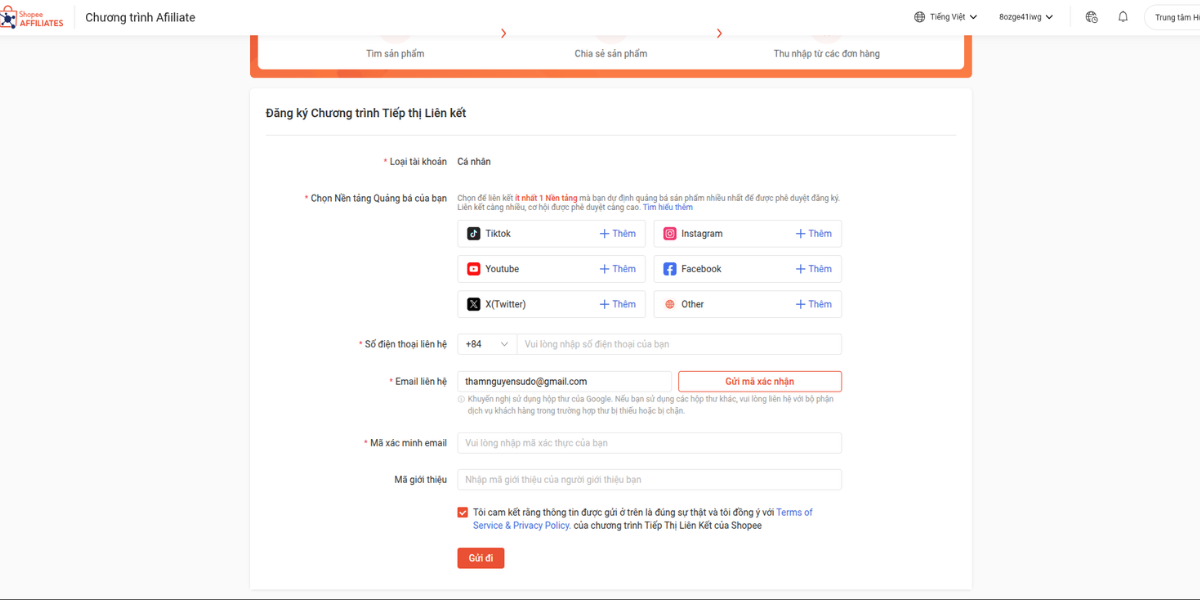Open the Tiếng Việt language dropdown

click(946, 17)
